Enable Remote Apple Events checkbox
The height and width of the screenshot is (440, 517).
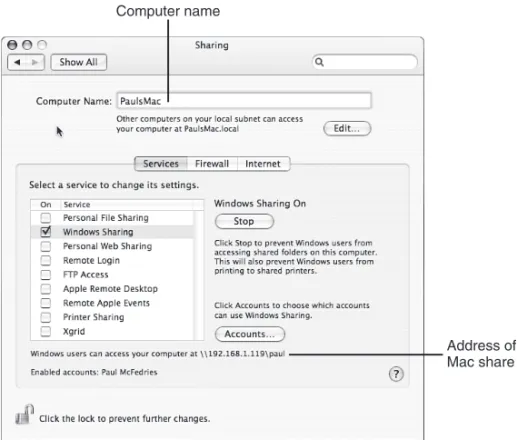pos(46,303)
